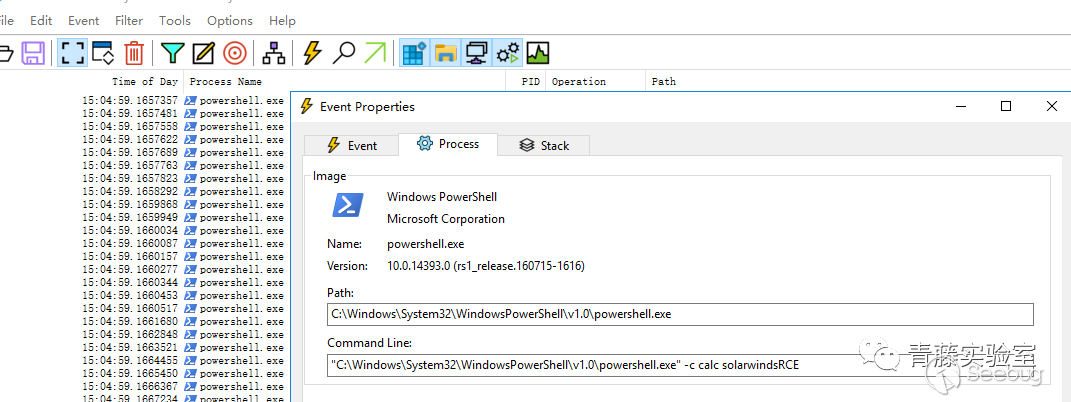The width and height of the screenshot is (1071, 402).
Task: Select event row 15:04:59.1663521
Action: pyautogui.click(x=183, y=347)
